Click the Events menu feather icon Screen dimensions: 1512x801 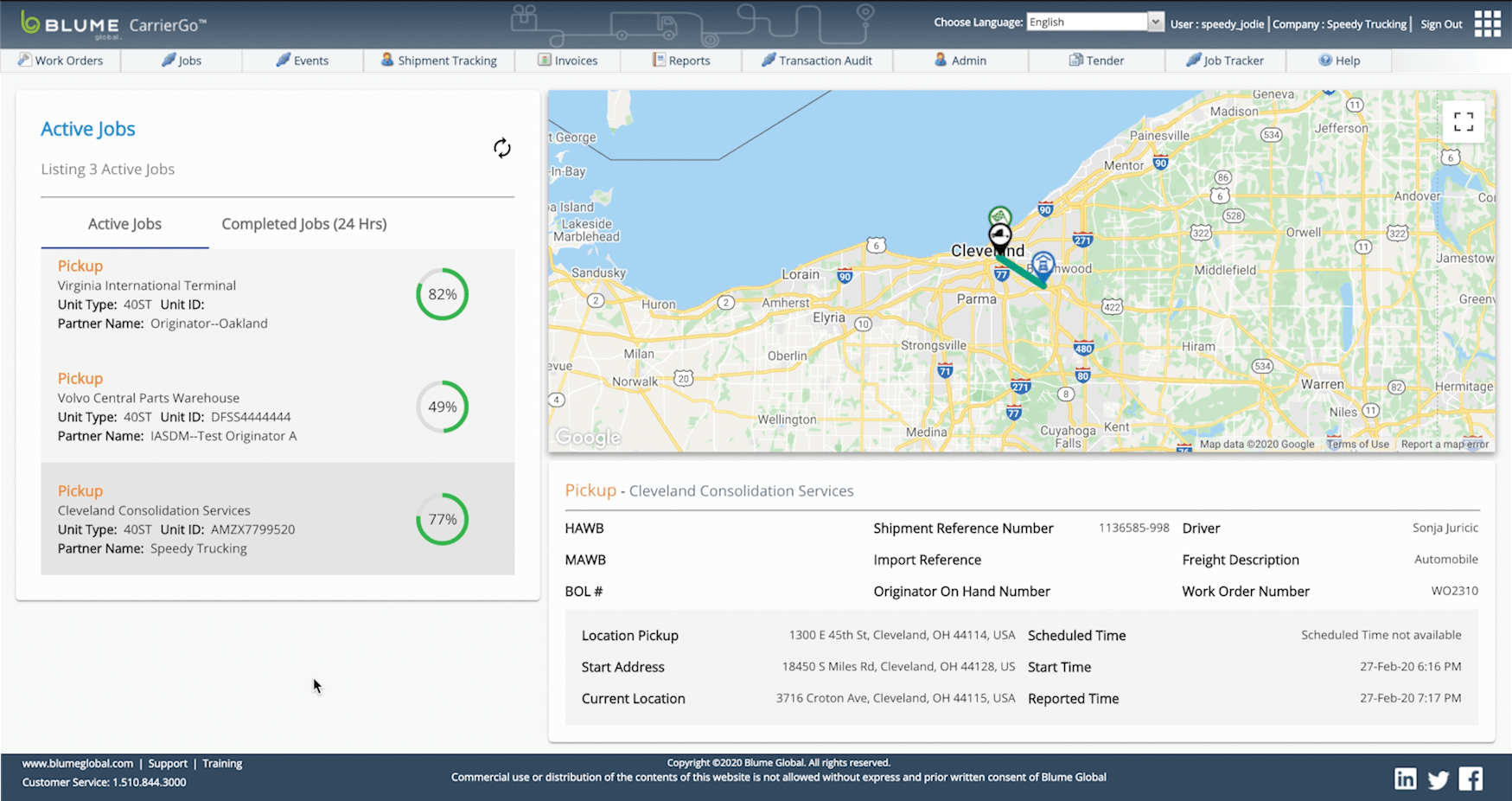[x=284, y=60]
